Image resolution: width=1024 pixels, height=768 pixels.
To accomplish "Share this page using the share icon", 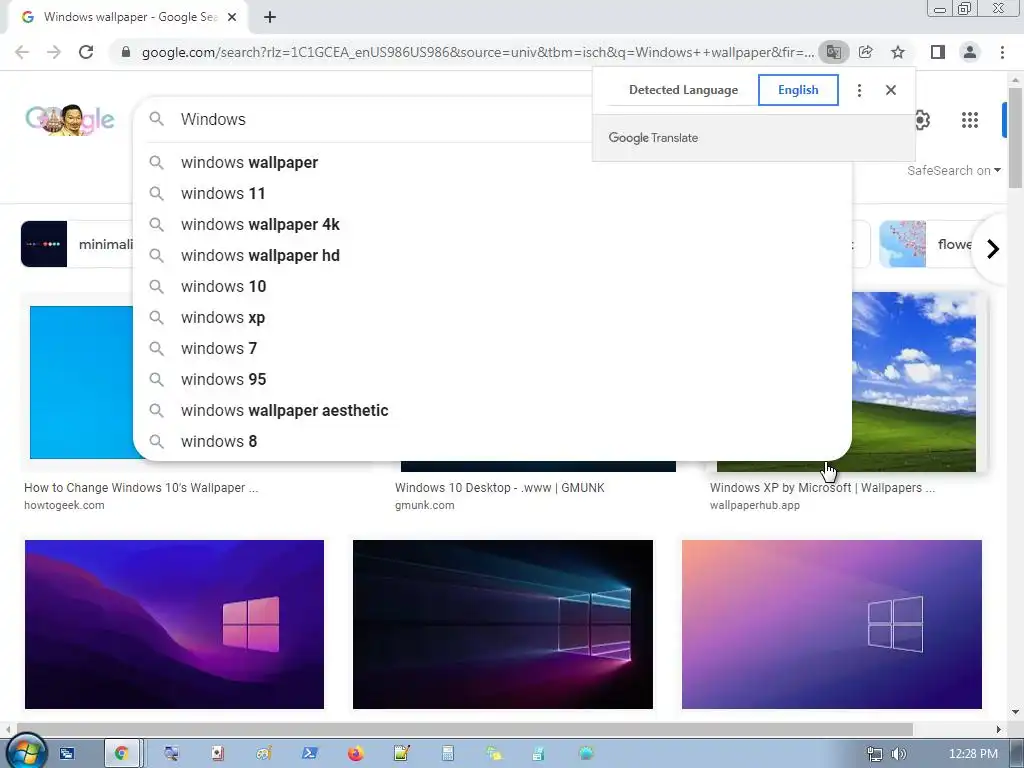I will point(866,52).
